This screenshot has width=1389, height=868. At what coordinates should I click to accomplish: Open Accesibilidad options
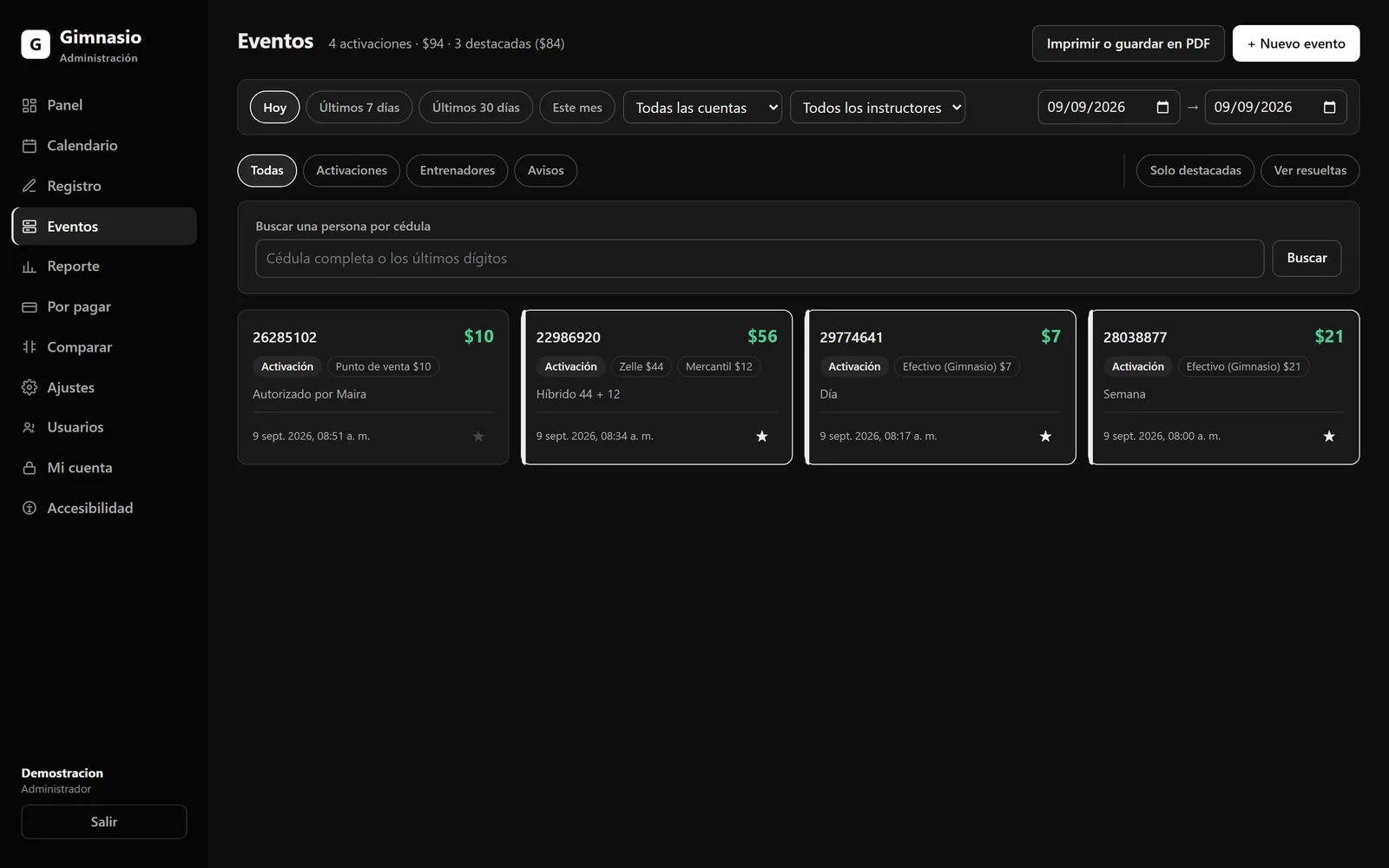[104, 508]
